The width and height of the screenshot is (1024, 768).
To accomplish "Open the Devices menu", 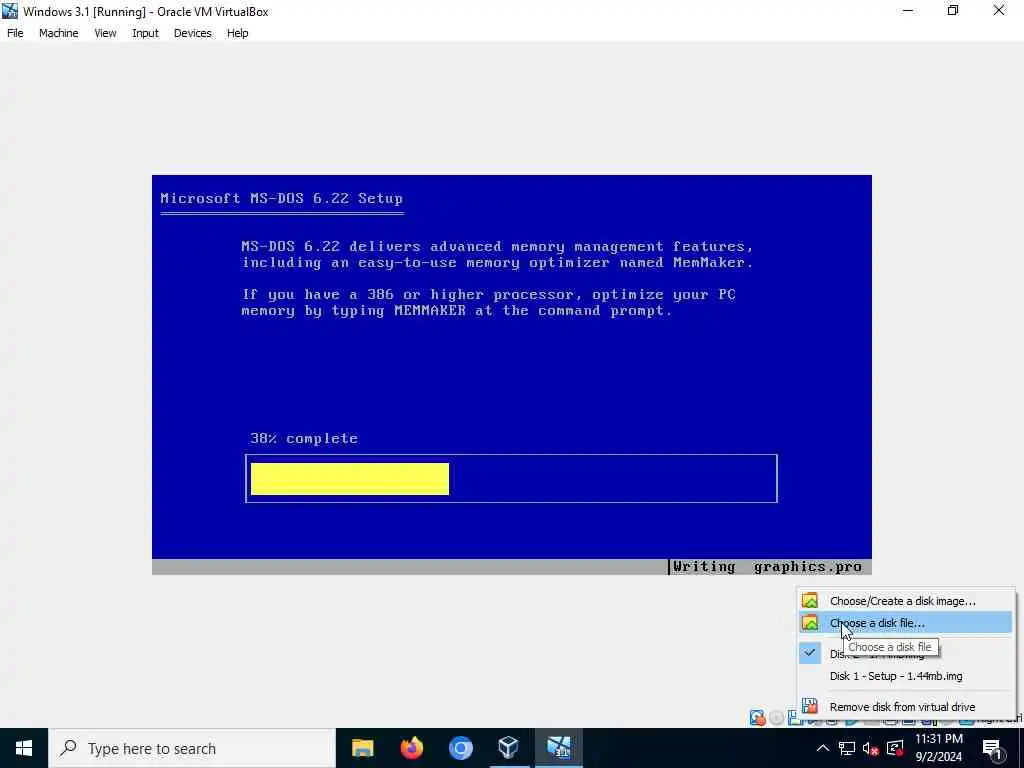I will tap(193, 33).
